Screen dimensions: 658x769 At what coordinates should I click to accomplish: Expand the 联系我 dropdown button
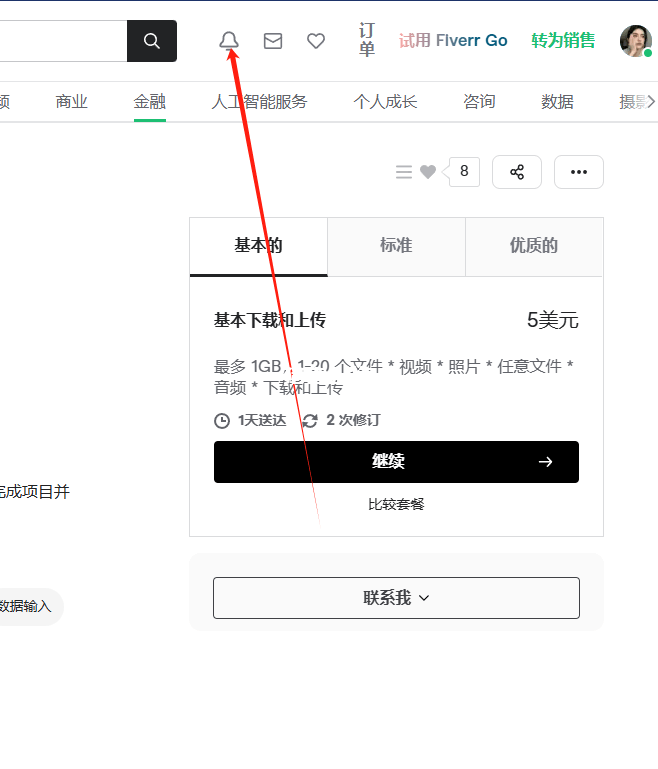point(396,598)
